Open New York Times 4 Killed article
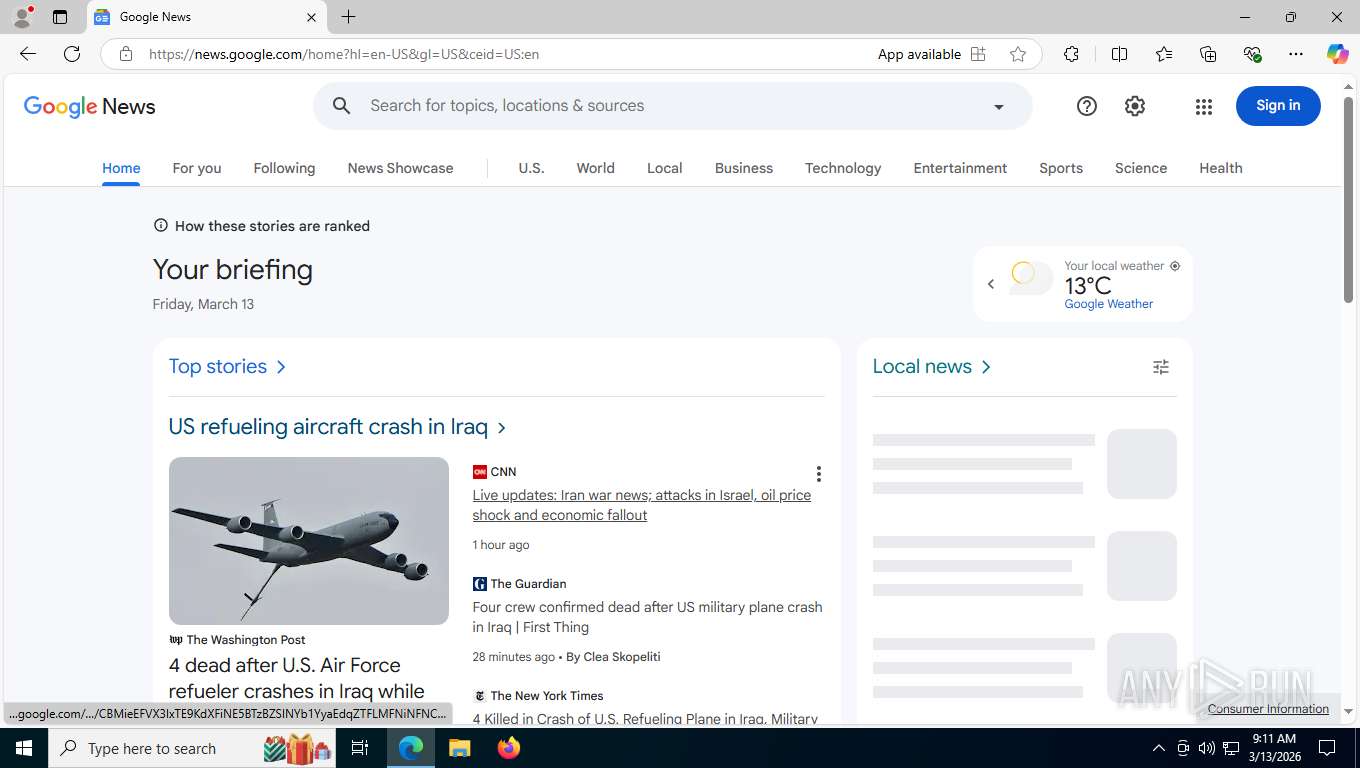The image size is (1360, 768). pos(645,718)
